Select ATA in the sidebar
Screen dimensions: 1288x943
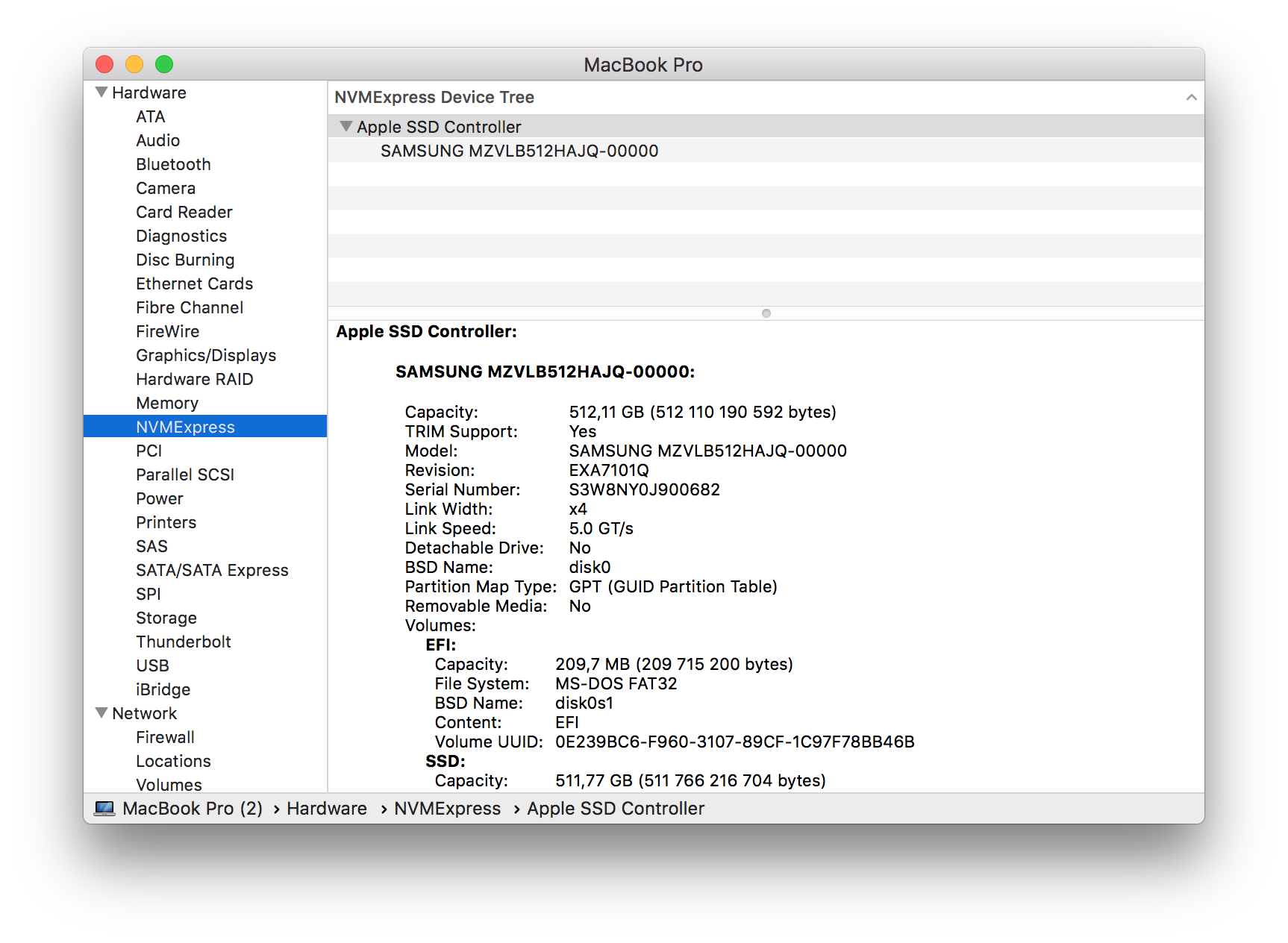tap(151, 116)
